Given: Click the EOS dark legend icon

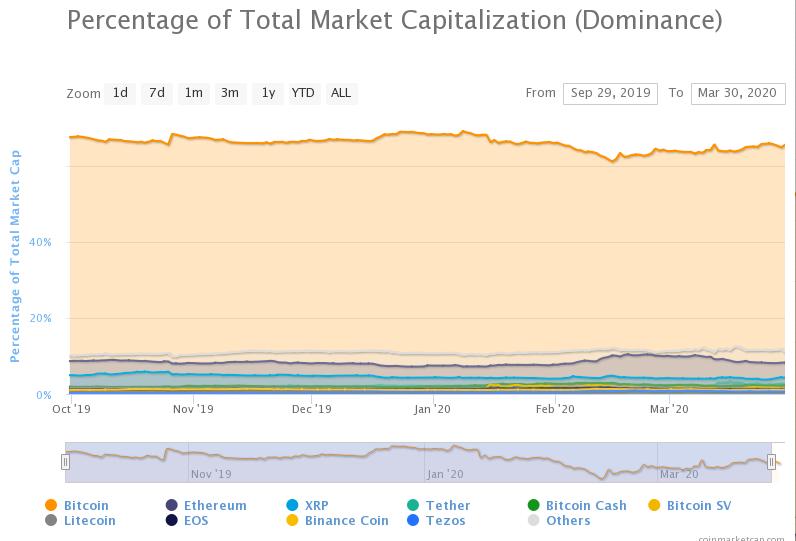Looking at the screenshot, I should tap(172, 520).
